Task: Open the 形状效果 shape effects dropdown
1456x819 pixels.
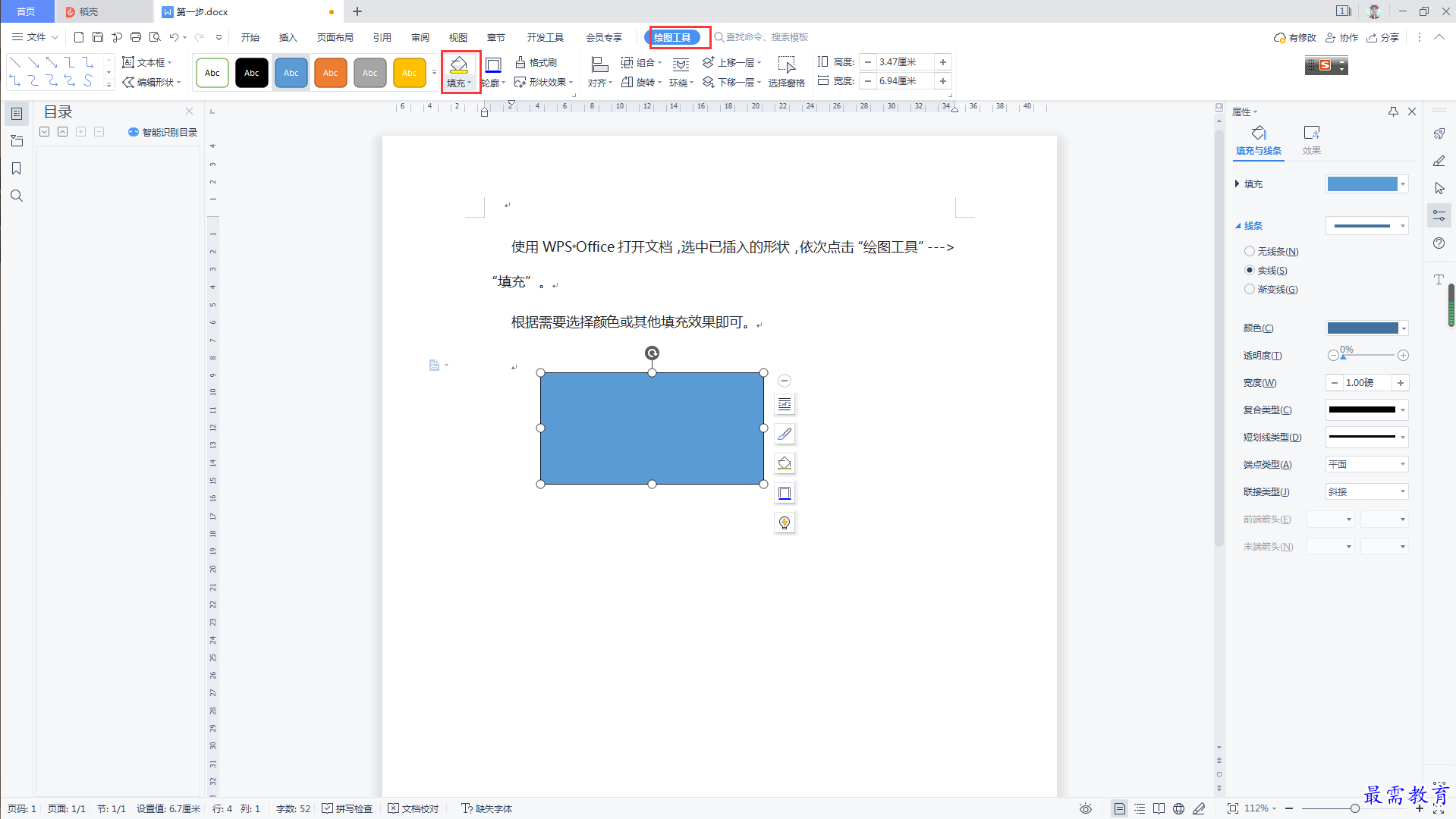Action: [x=543, y=82]
